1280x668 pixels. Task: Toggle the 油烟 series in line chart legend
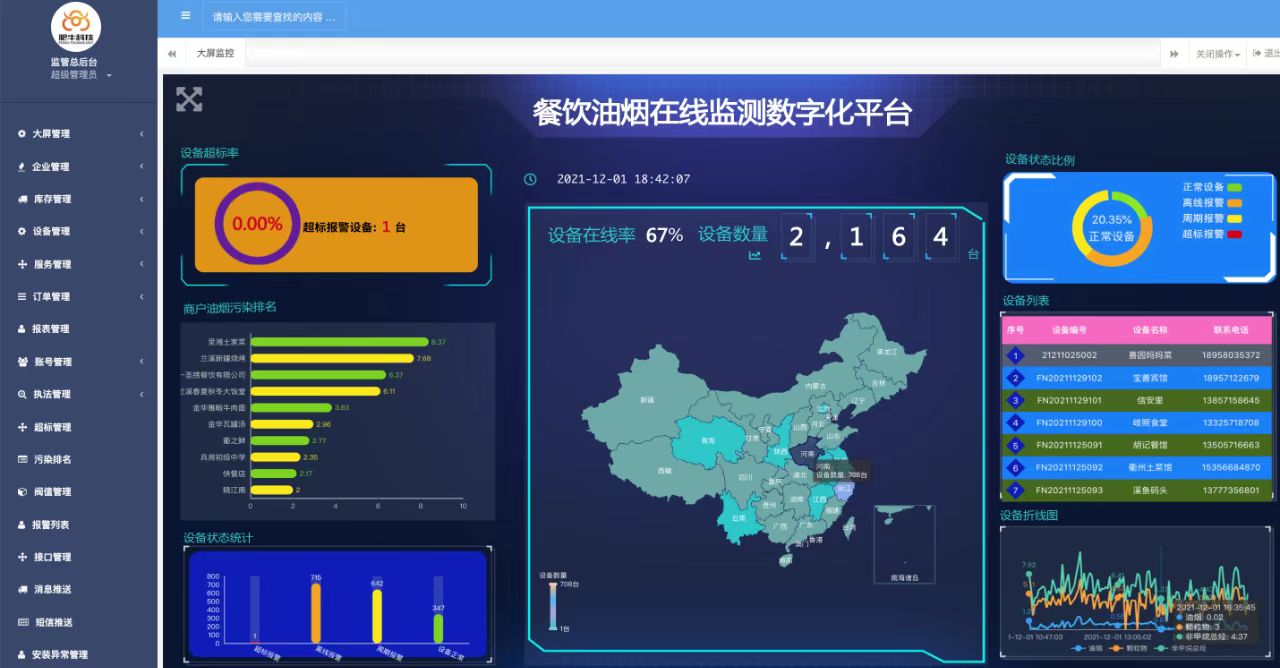1087,648
